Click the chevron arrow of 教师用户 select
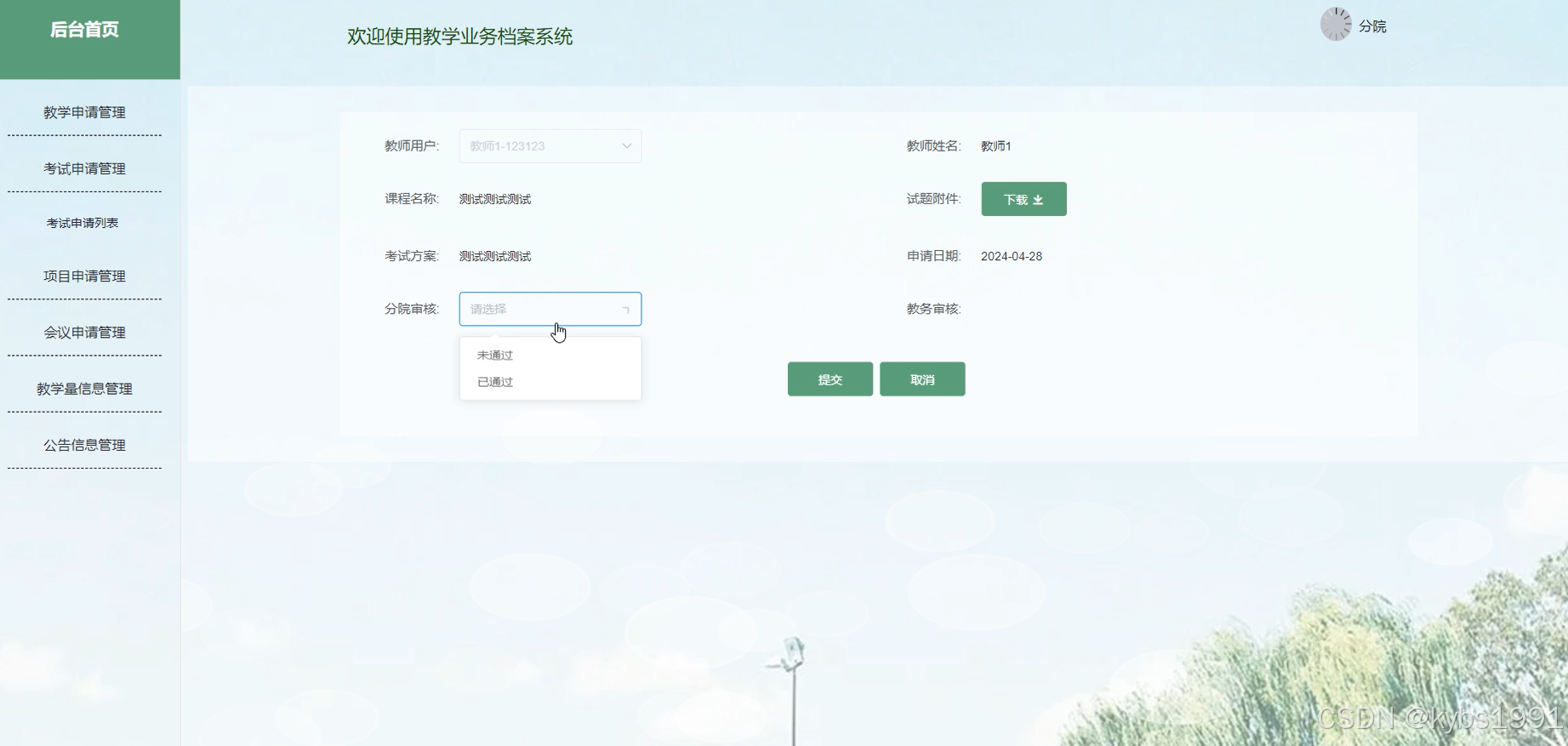This screenshot has height=746, width=1568. coord(626,146)
